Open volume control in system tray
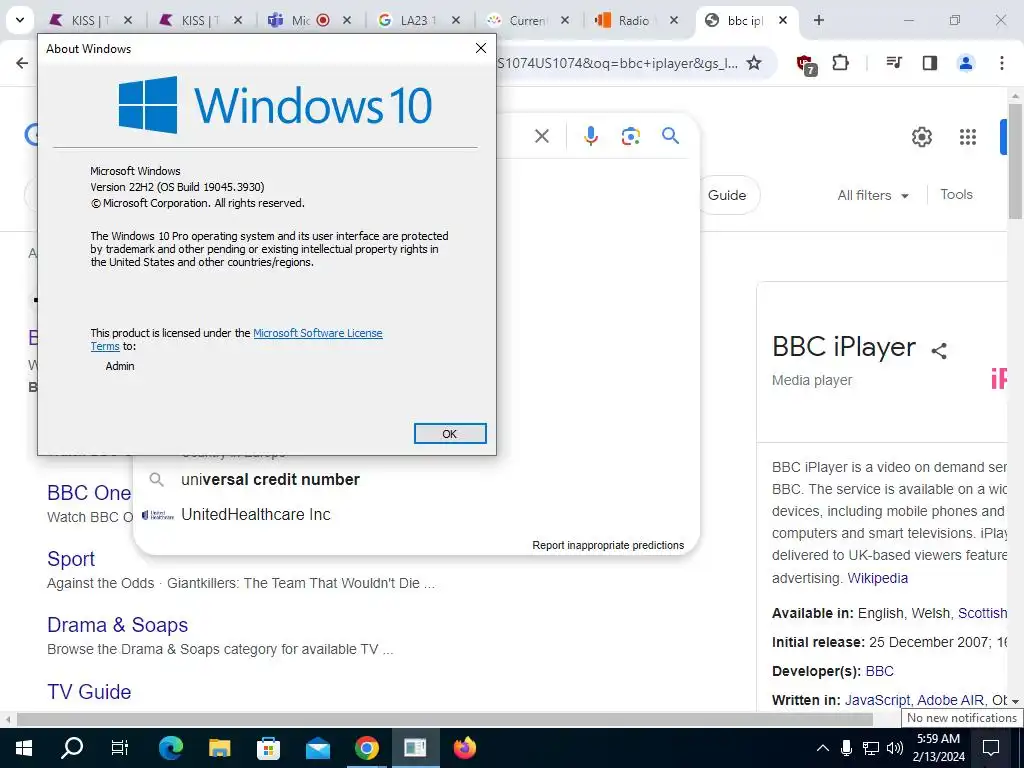 [x=895, y=748]
